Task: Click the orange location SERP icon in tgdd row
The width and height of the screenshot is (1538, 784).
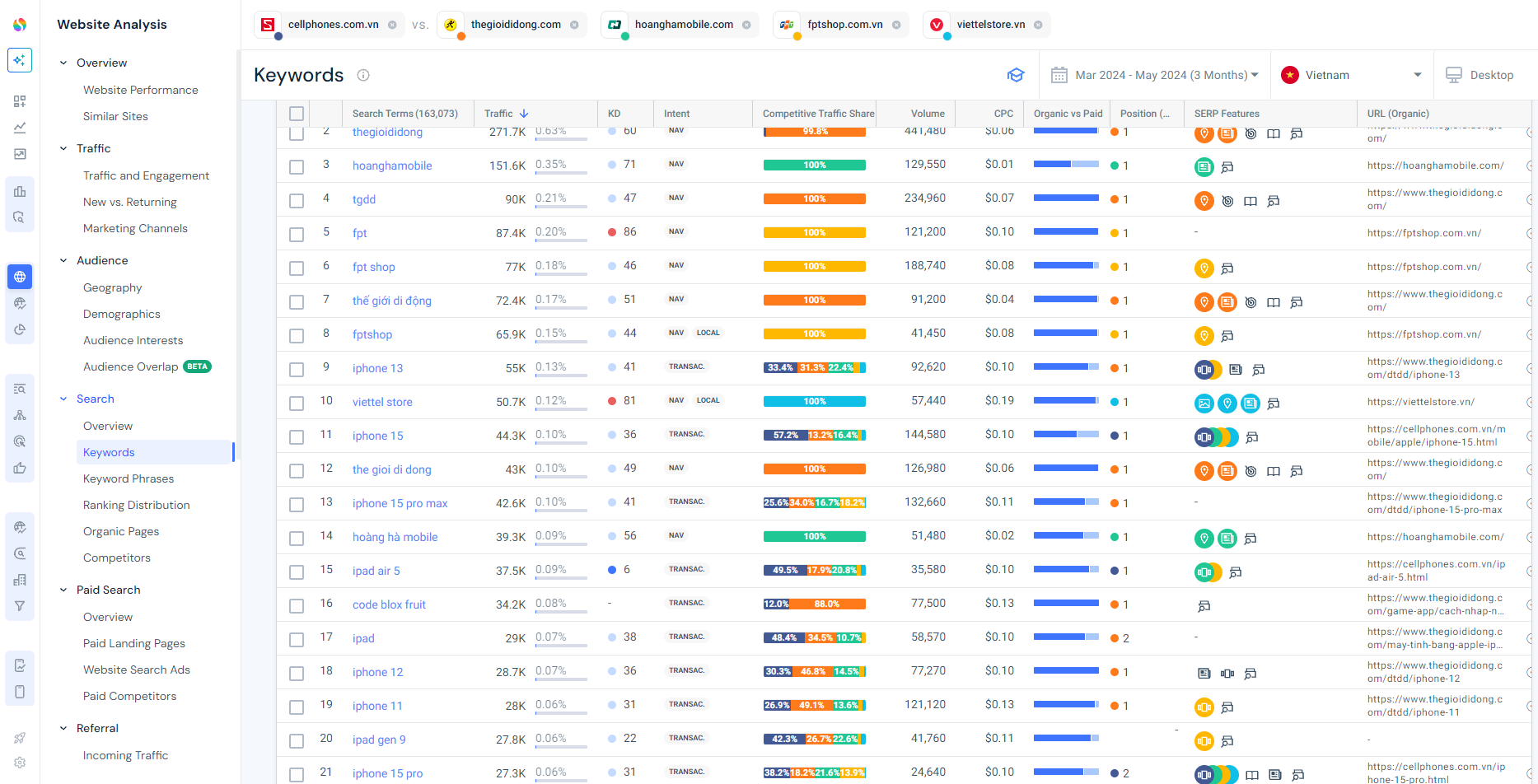Action: [1204, 200]
